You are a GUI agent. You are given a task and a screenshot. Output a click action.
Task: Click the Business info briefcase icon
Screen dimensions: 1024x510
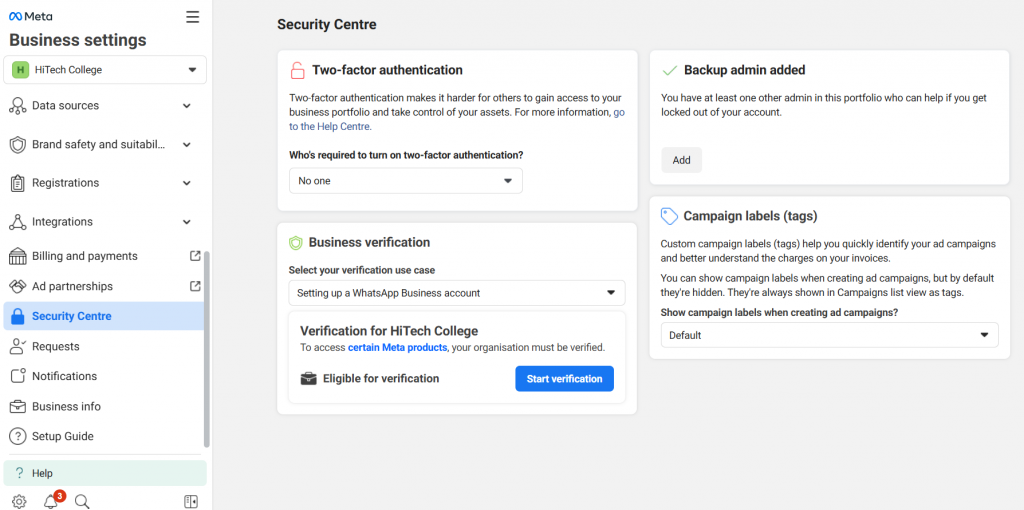[x=18, y=407]
